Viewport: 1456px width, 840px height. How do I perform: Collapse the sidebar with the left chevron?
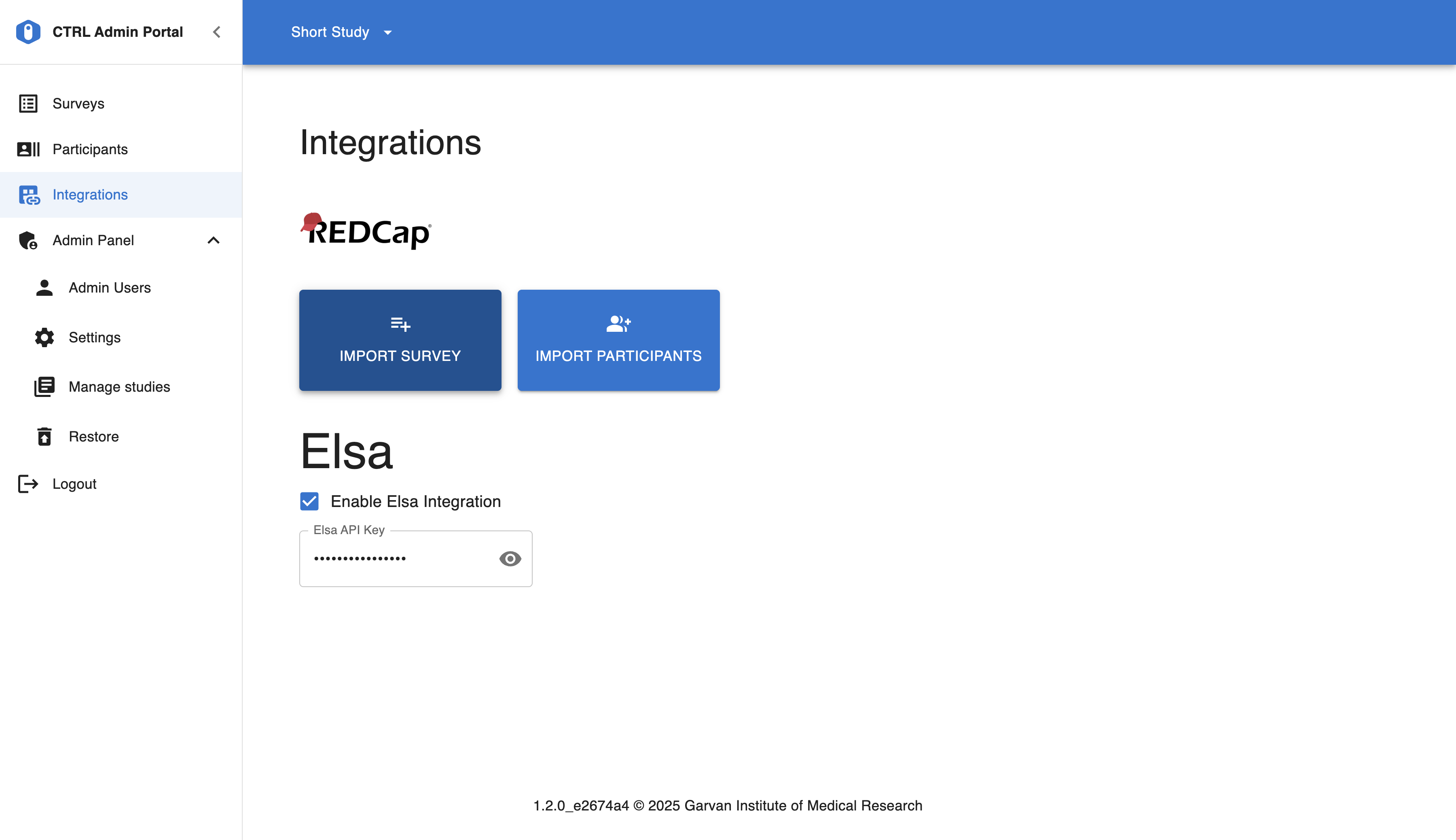(x=217, y=32)
